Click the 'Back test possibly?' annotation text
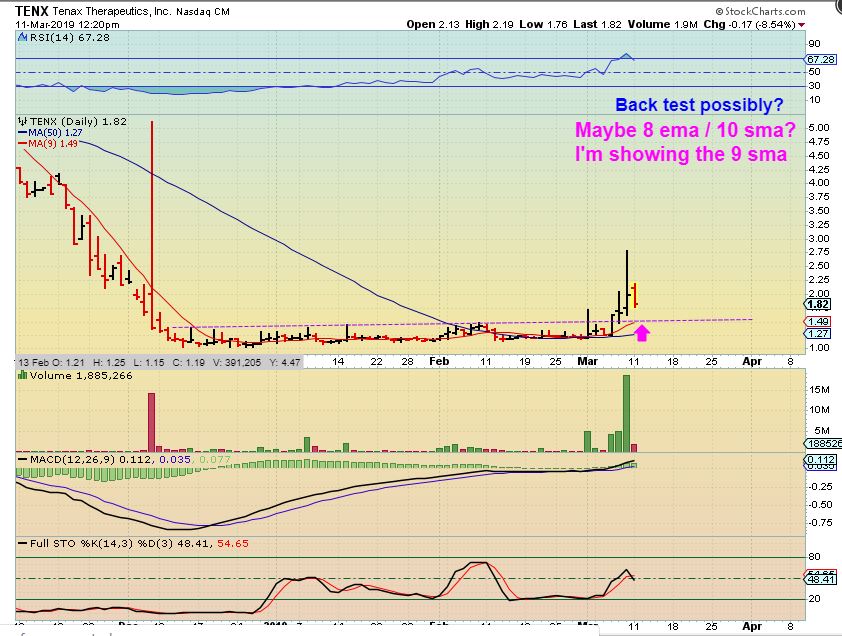Viewport: 842px width, 636px height. (699, 105)
